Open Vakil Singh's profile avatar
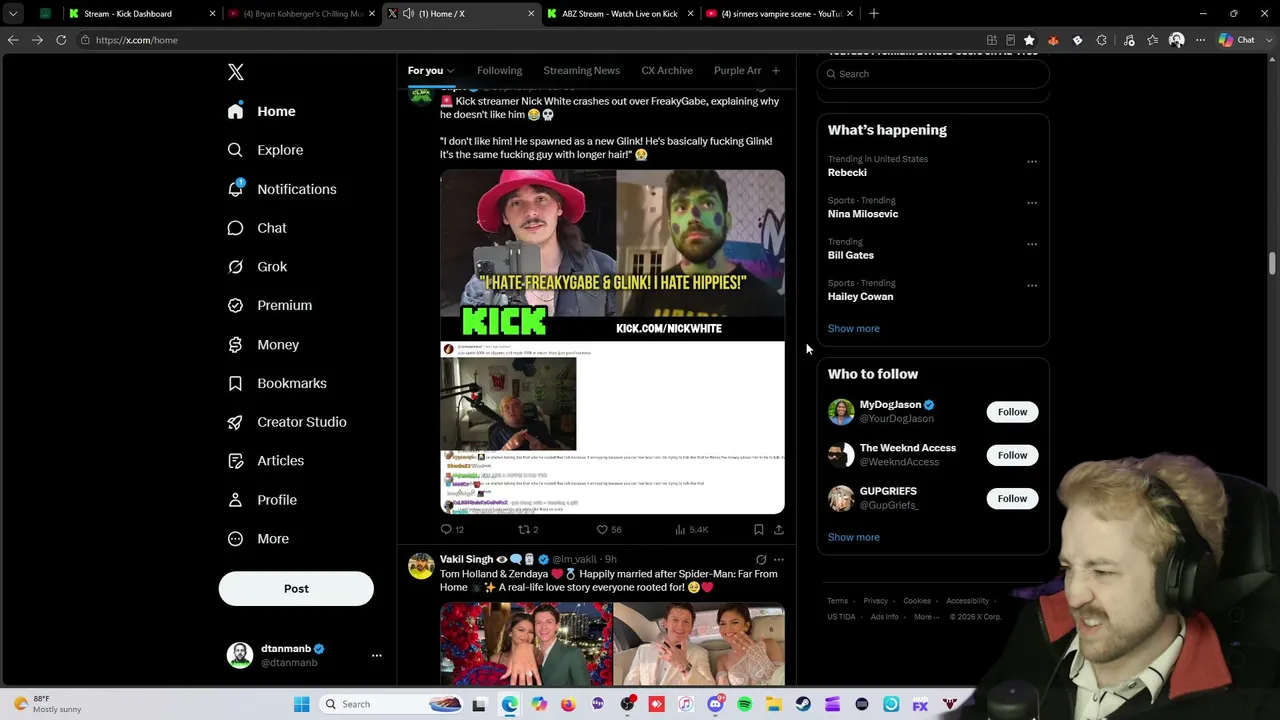1280x720 pixels. click(x=421, y=567)
